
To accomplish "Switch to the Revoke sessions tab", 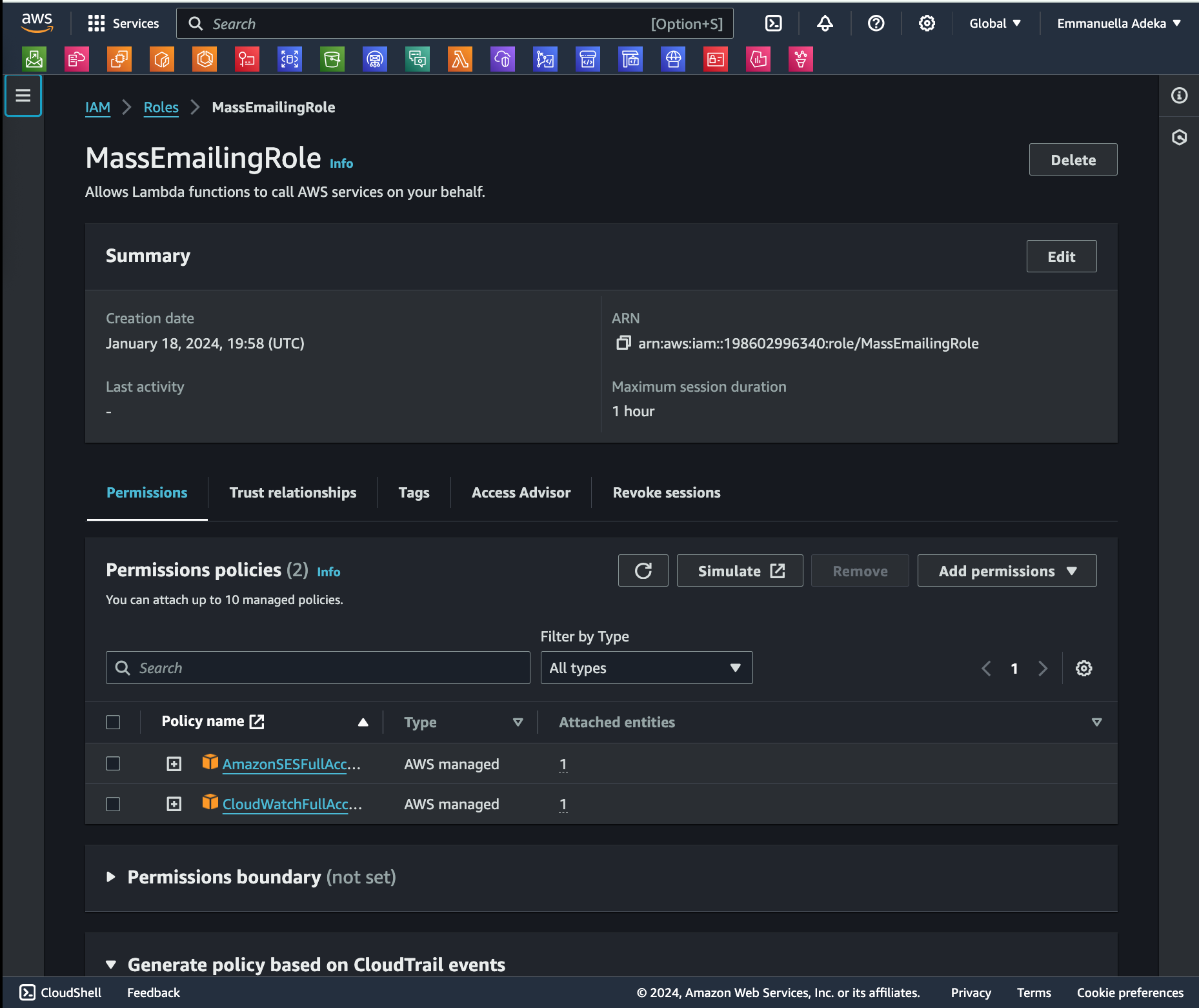I will coord(666,492).
